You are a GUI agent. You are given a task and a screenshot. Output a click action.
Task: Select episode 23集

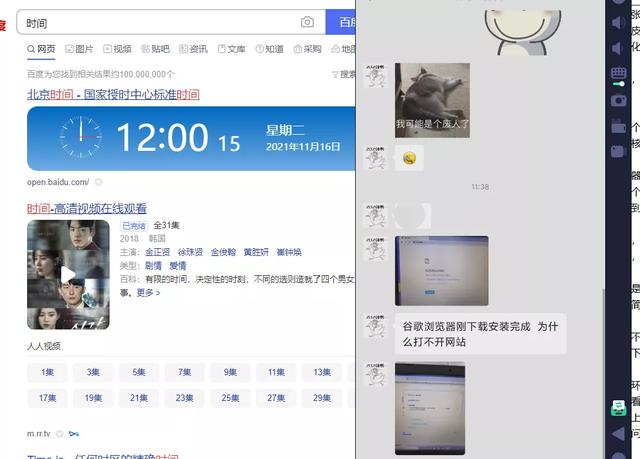pos(184,398)
